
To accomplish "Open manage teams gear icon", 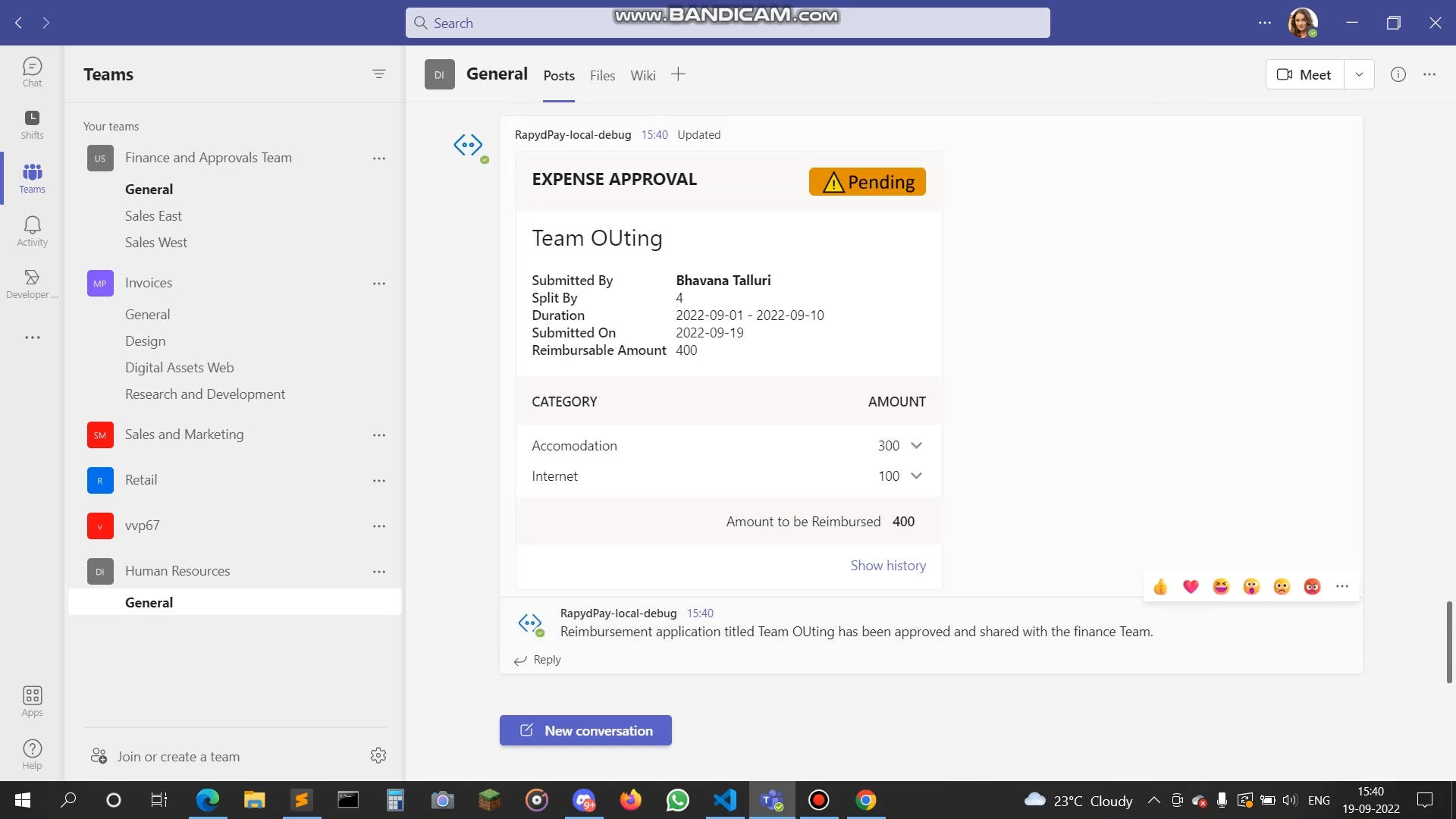I will [378, 755].
